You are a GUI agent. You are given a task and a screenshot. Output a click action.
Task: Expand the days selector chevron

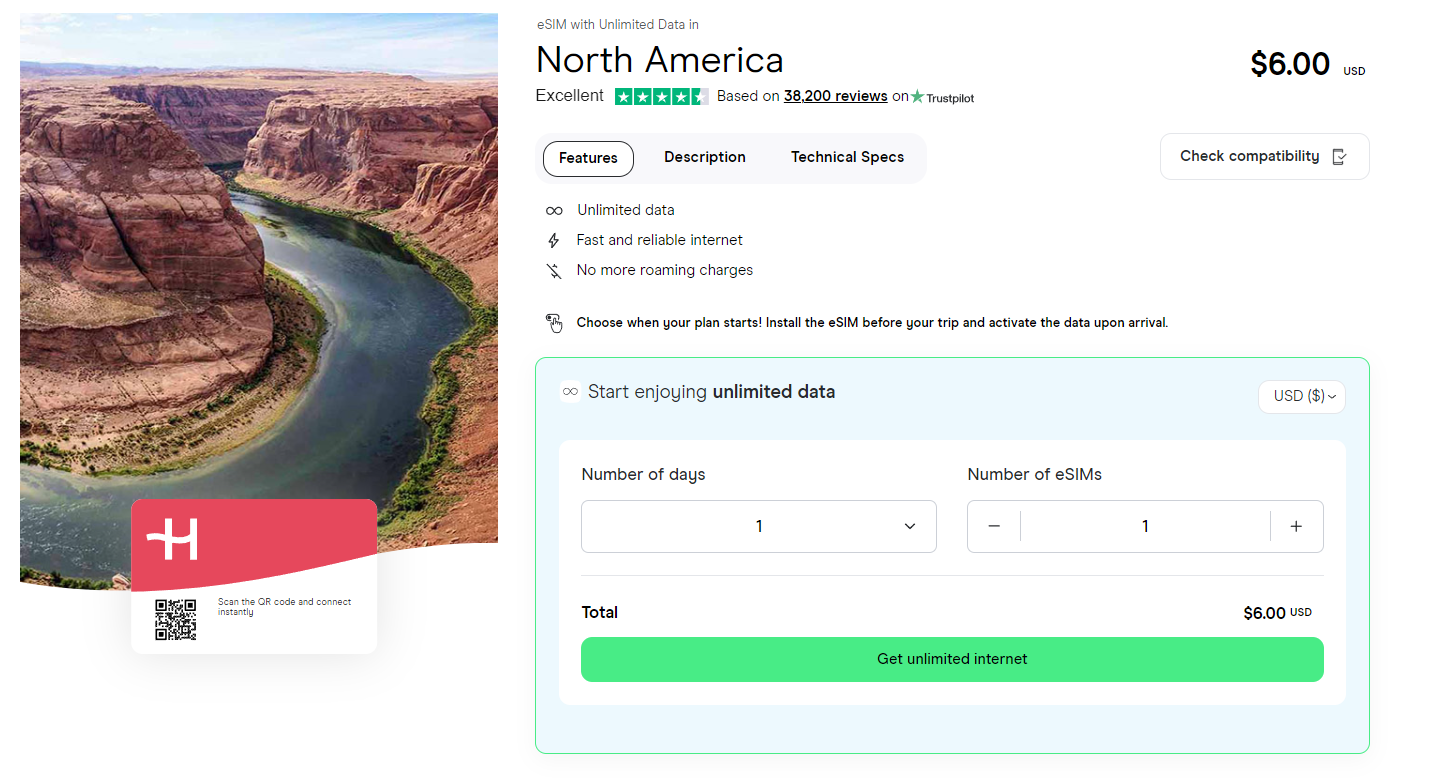point(909,526)
